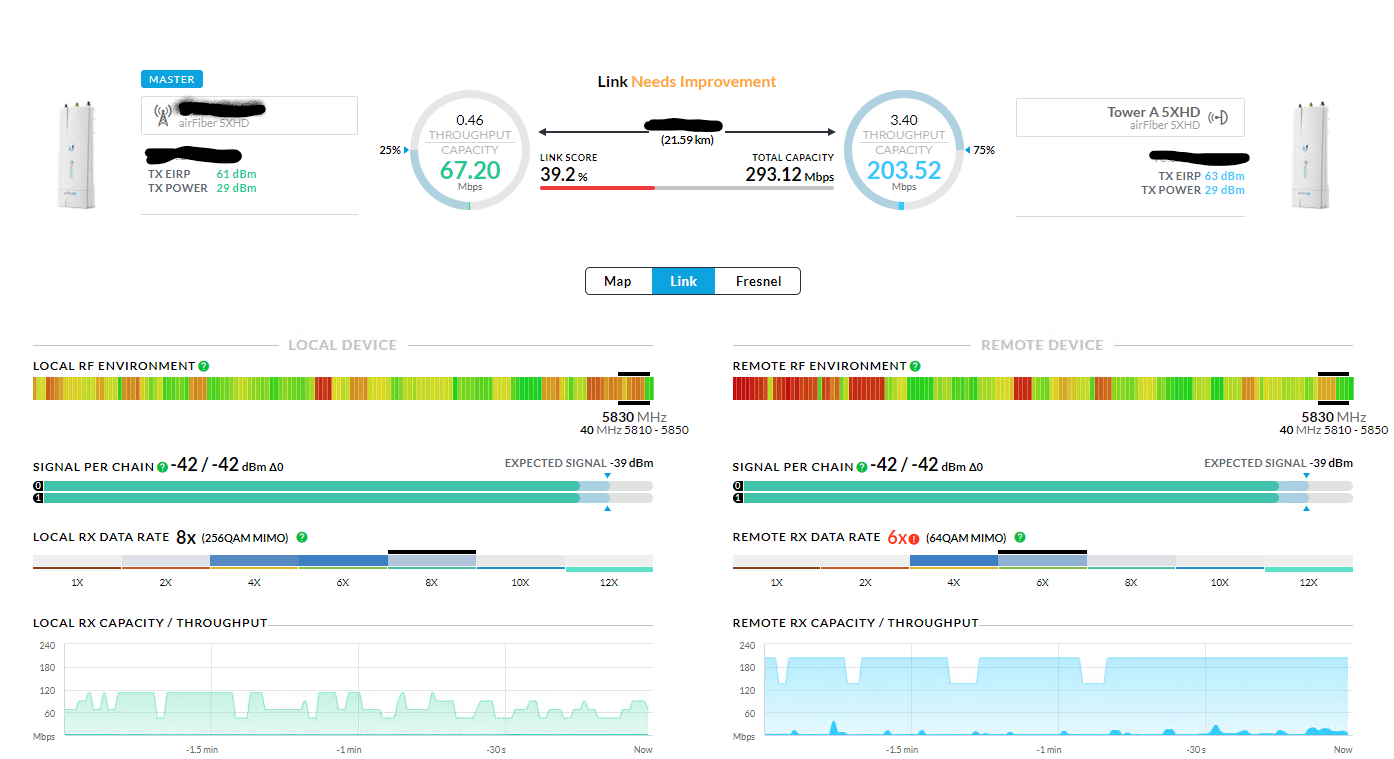
Task: Click help icon beside remote Signal Per Chain
Action: 862,467
